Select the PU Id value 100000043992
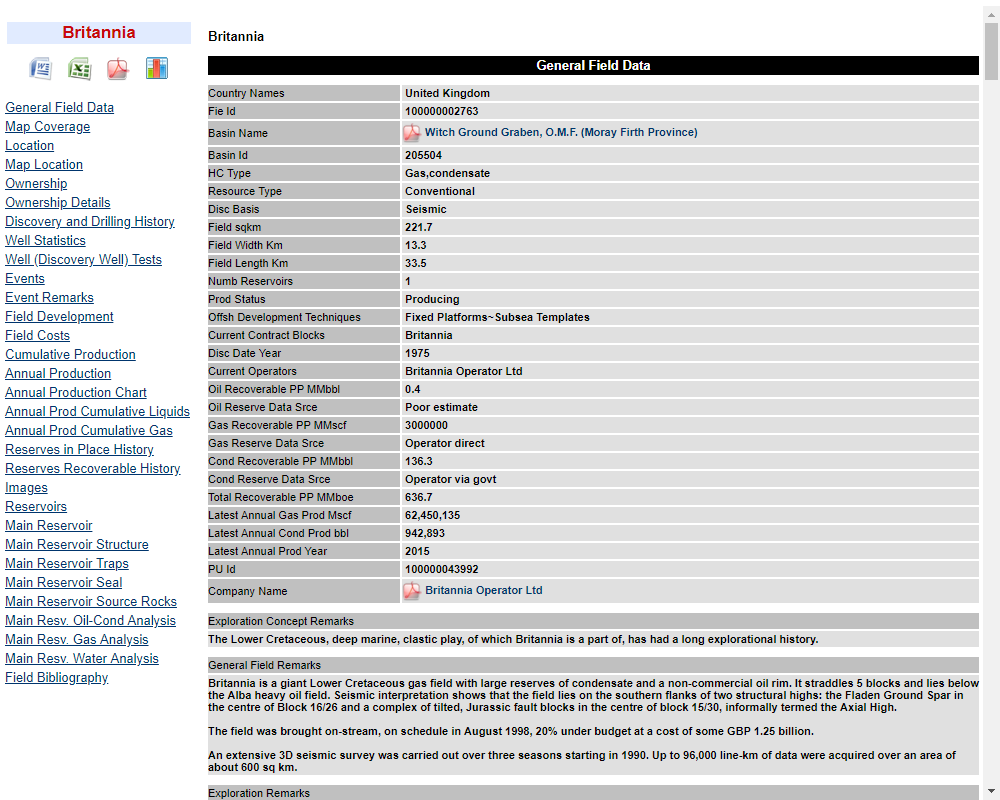Screen dimensions: 1000x800 coord(442,570)
